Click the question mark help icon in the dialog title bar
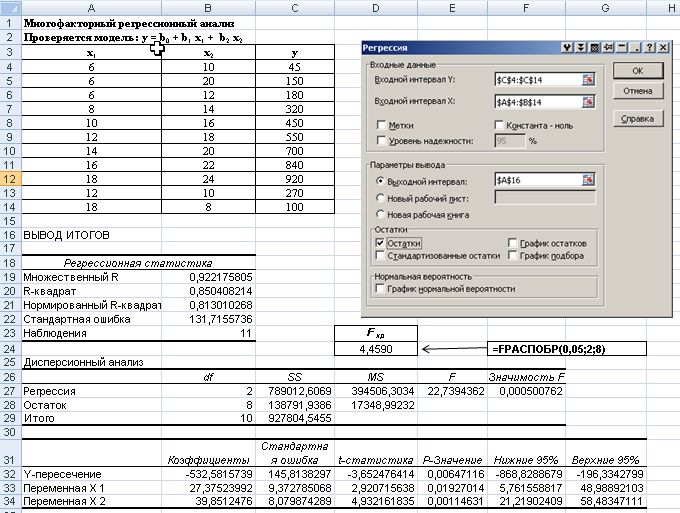Screen dimensions: 680x513 (x=649, y=48)
